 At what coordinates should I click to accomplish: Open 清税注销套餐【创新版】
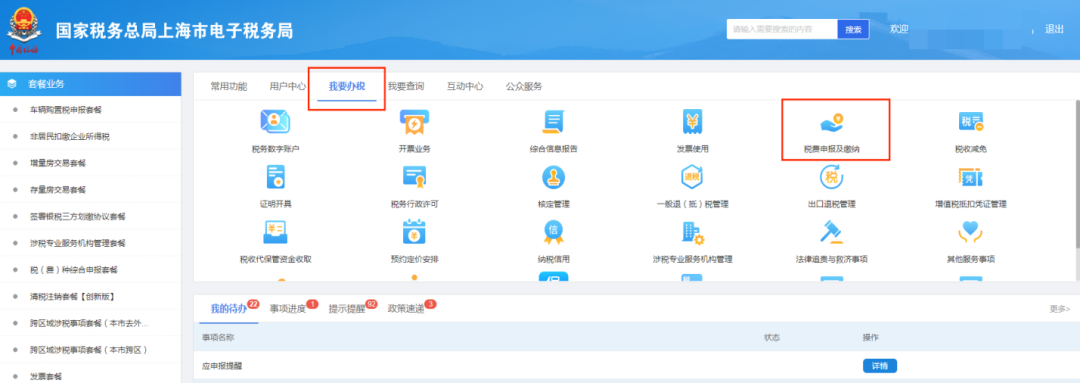[x=72, y=296]
